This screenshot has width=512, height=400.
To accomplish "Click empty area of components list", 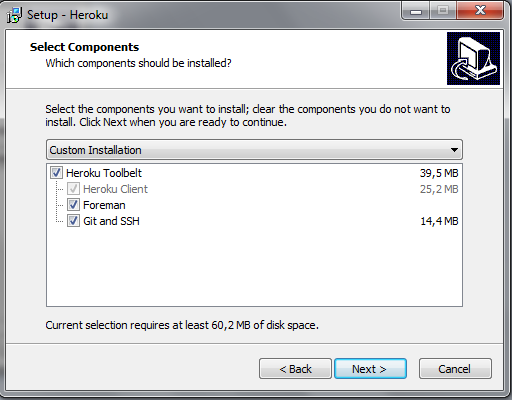I will coord(254,267).
